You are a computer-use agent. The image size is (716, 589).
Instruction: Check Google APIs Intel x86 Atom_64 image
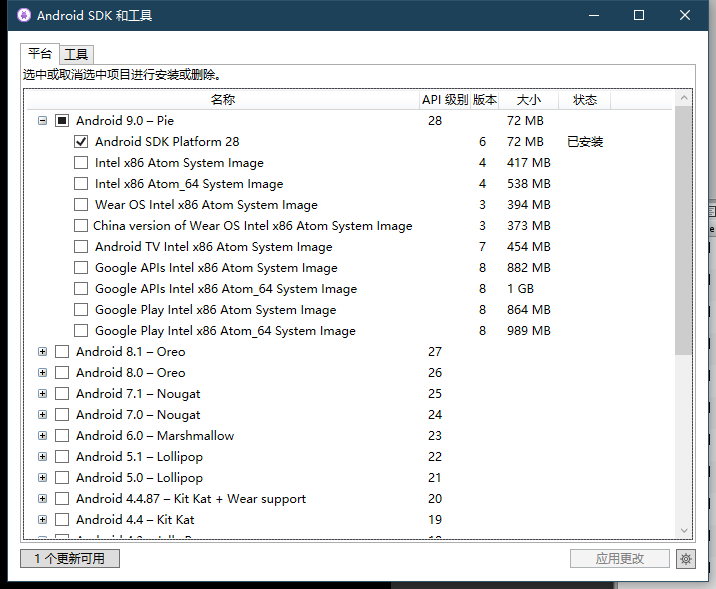click(81, 289)
